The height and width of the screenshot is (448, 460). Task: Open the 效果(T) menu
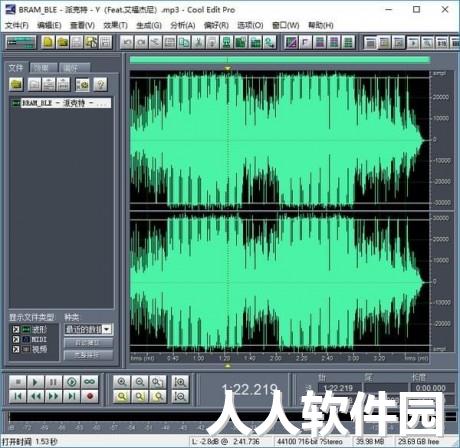point(115,25)
